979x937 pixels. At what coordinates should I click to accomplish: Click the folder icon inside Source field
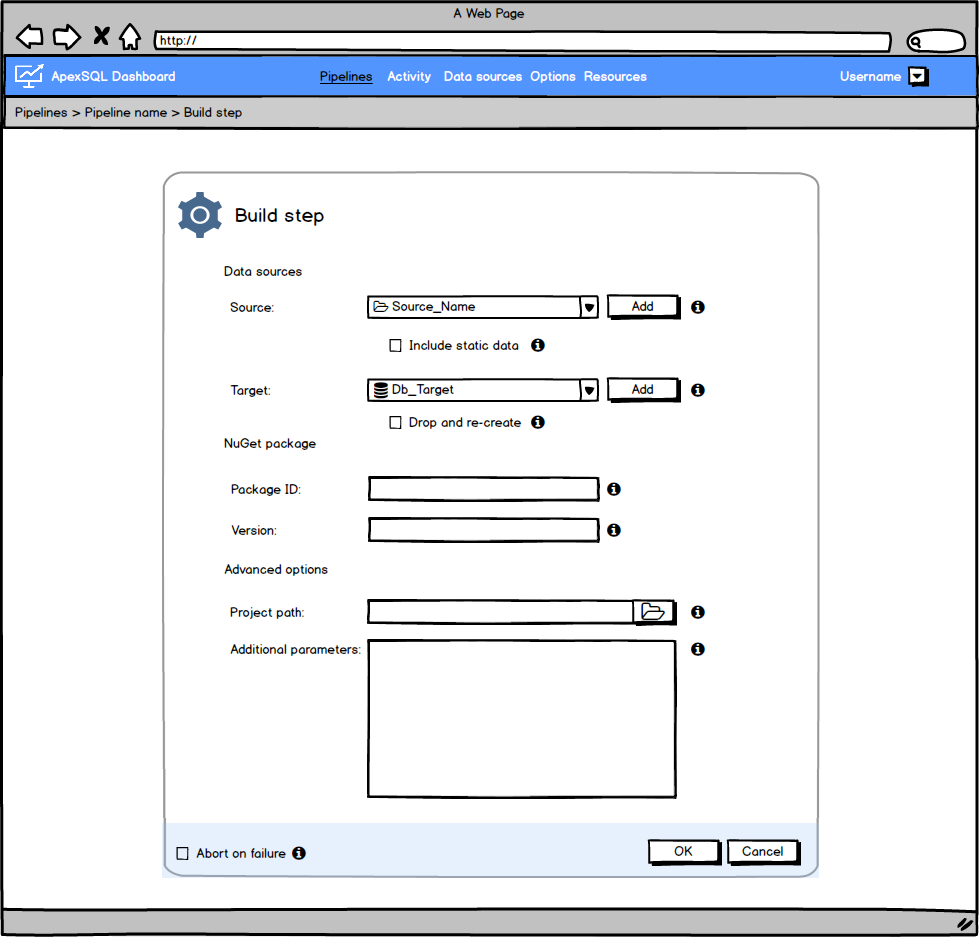pos(381,306)
